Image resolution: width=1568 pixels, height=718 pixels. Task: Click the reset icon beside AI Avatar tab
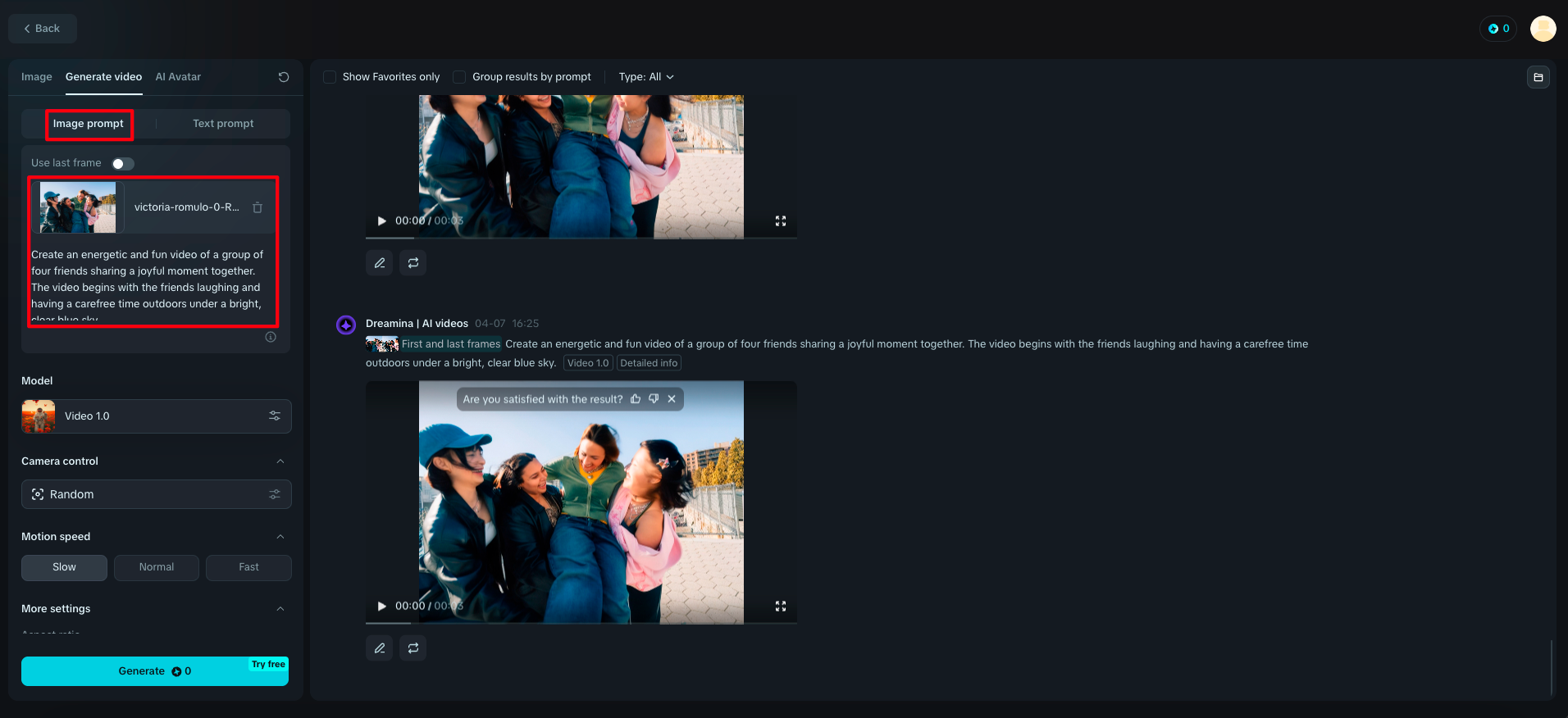pos(284,77)
